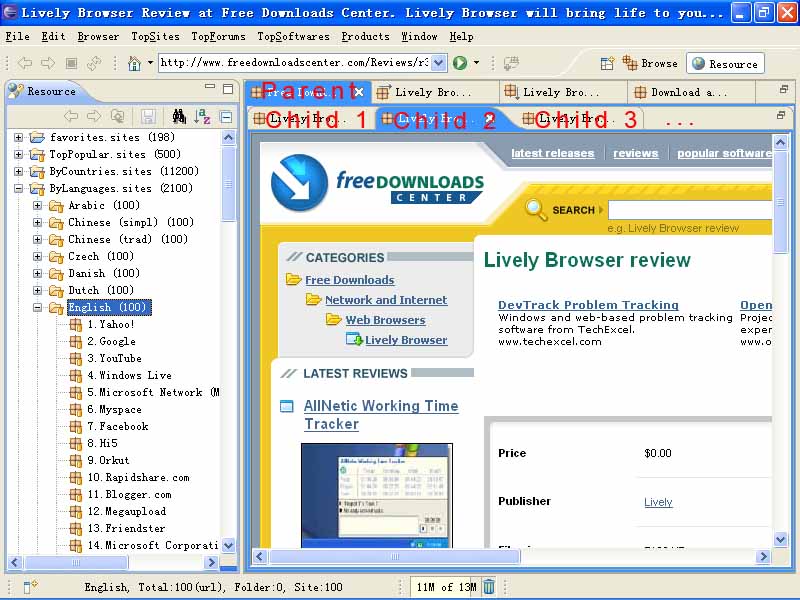Collapse the ByLanguages.sites folder
The height and width of the screenshot is (600, 800).
point(18,188)
